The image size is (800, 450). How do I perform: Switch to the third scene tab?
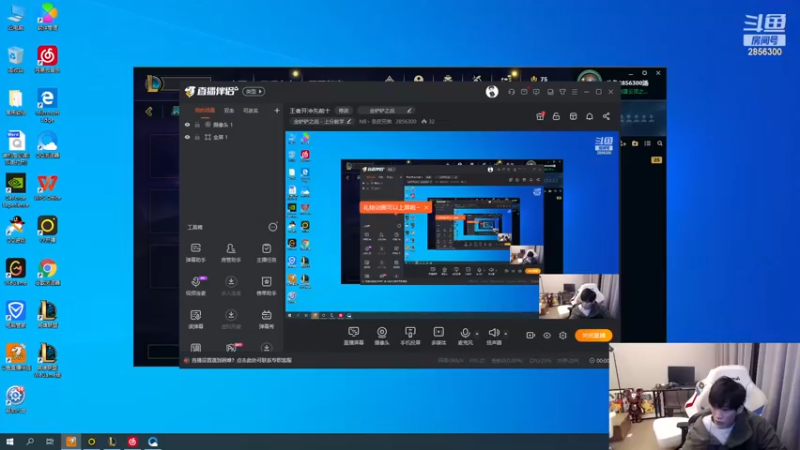(251, 110)
